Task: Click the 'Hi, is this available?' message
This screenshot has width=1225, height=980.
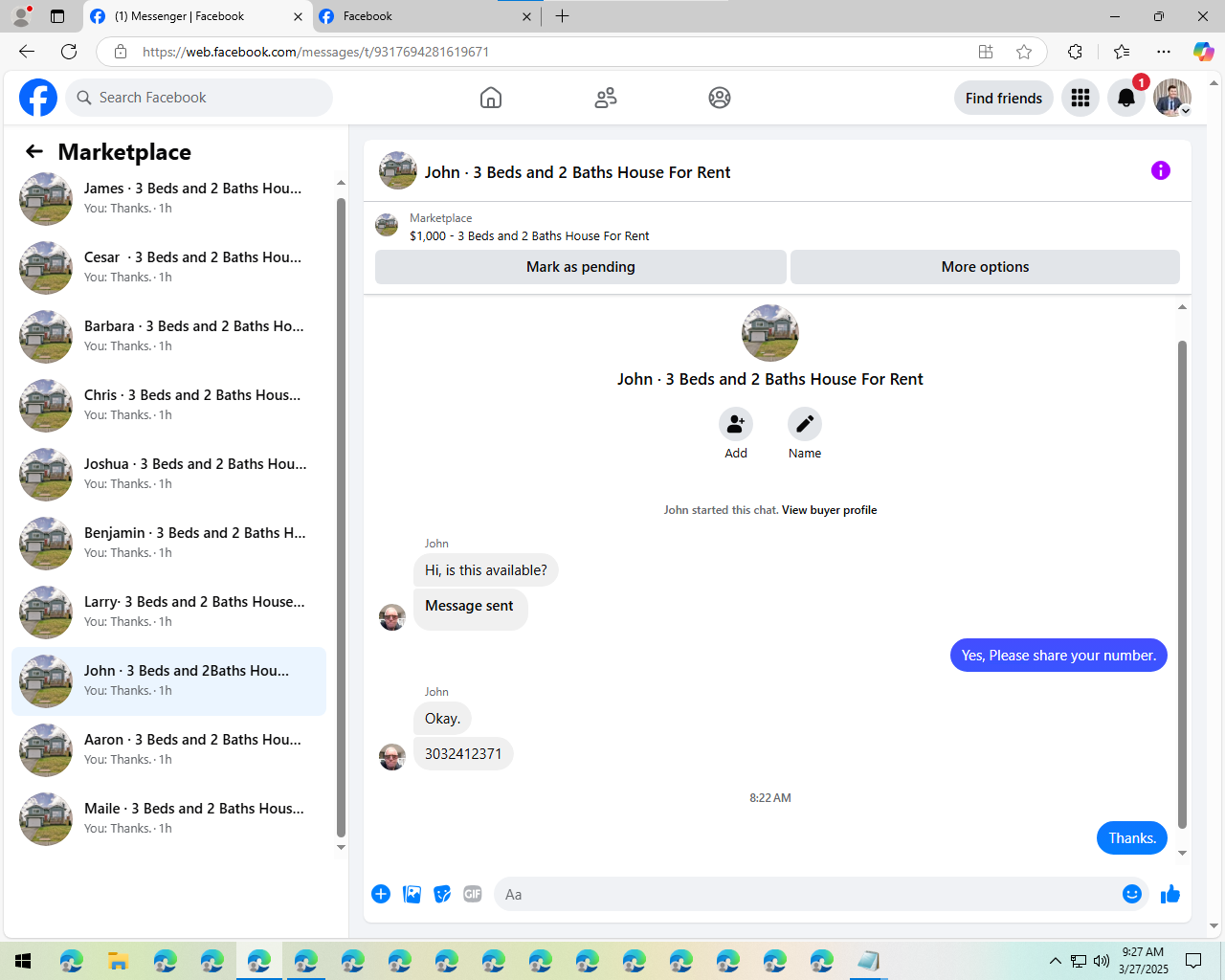Action: [x=486, y=570]
